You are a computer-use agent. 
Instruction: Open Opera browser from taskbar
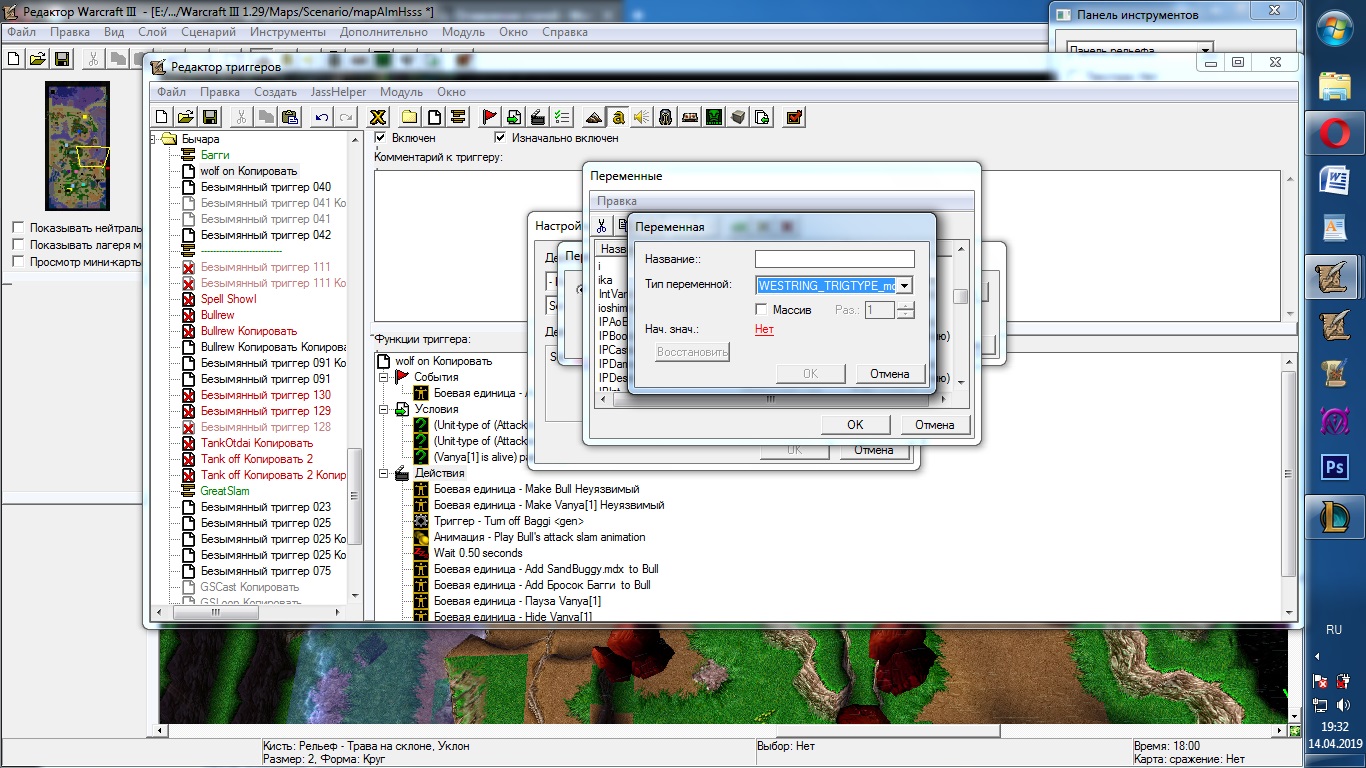[x=1336, y=134]
